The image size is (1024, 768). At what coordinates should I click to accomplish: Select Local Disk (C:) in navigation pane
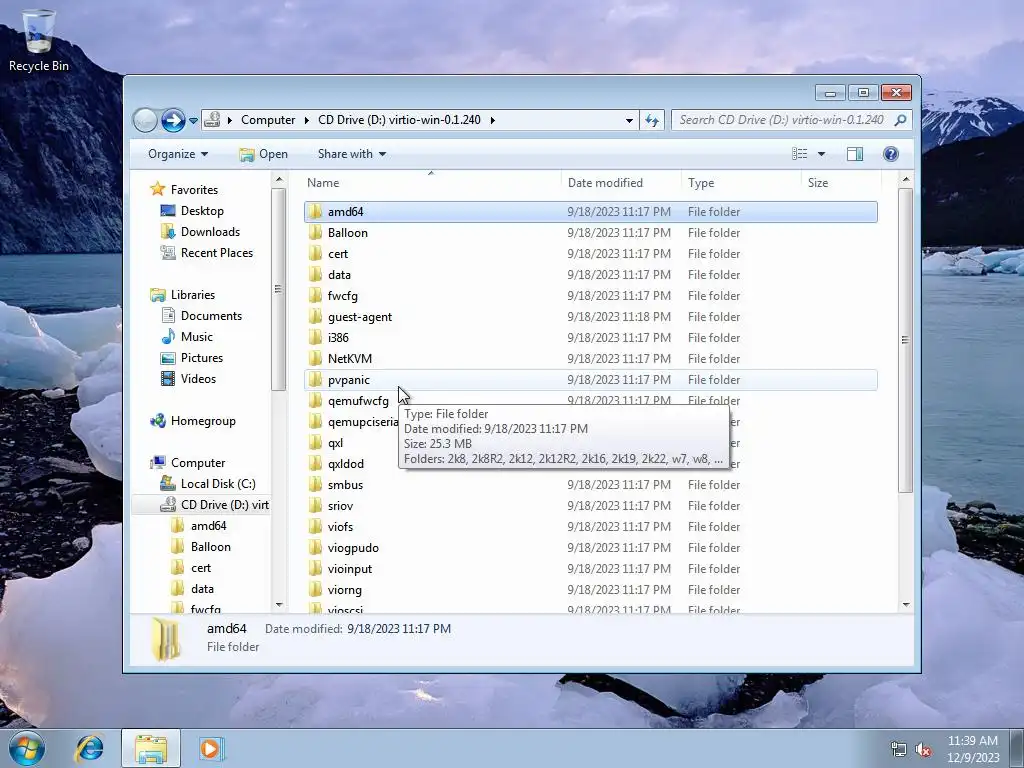click(x=217, y=484)
